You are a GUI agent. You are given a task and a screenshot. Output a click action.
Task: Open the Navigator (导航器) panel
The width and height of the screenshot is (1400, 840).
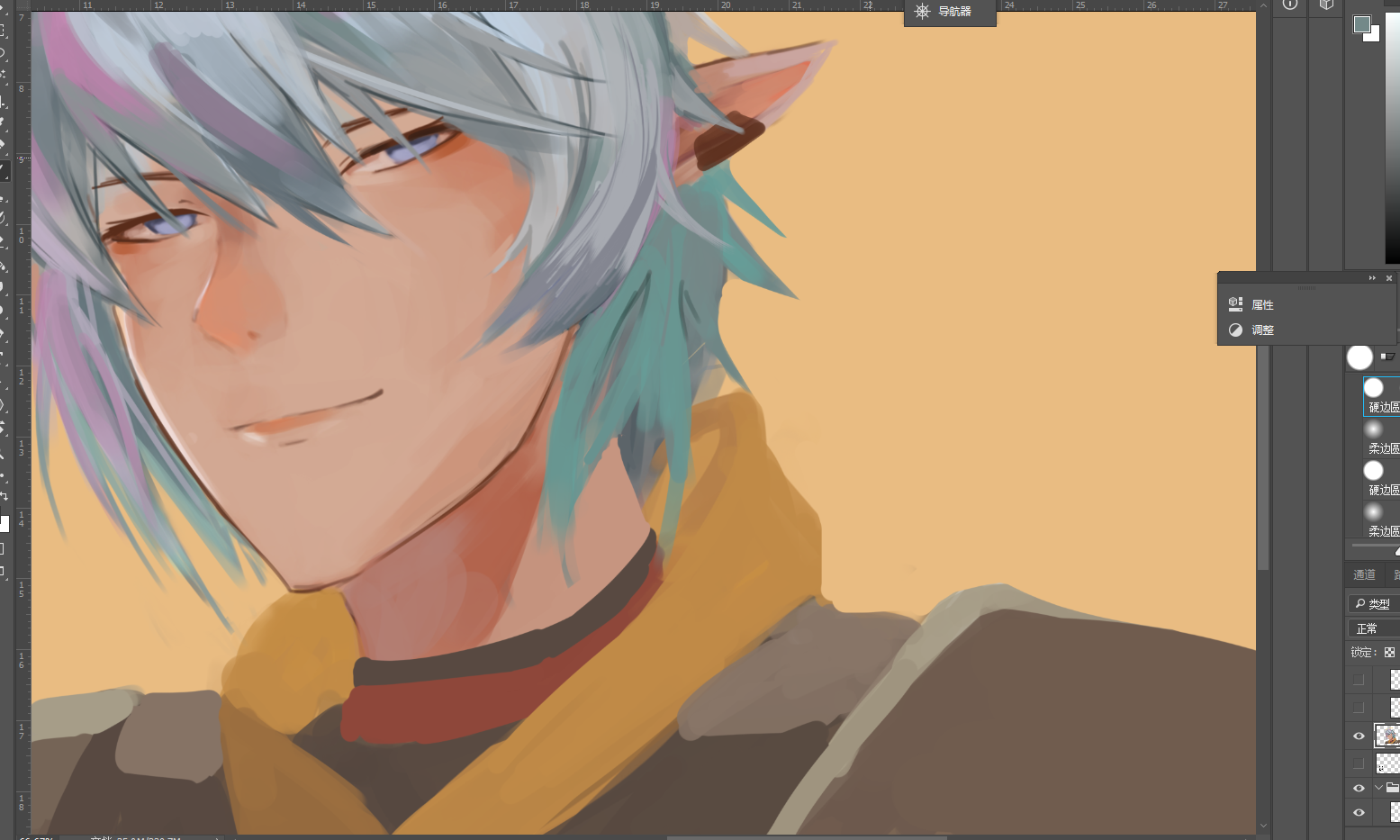pos(949,12)
